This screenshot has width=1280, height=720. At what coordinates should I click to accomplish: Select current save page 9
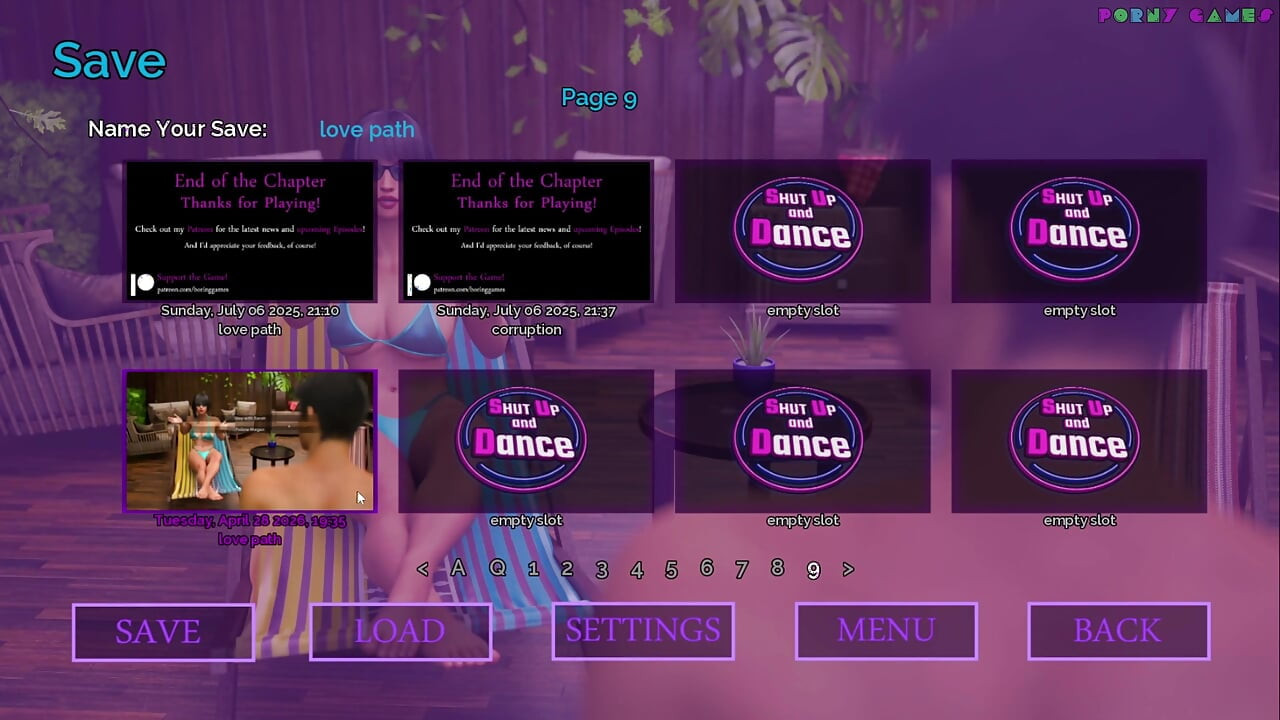[x=813, y=570]
